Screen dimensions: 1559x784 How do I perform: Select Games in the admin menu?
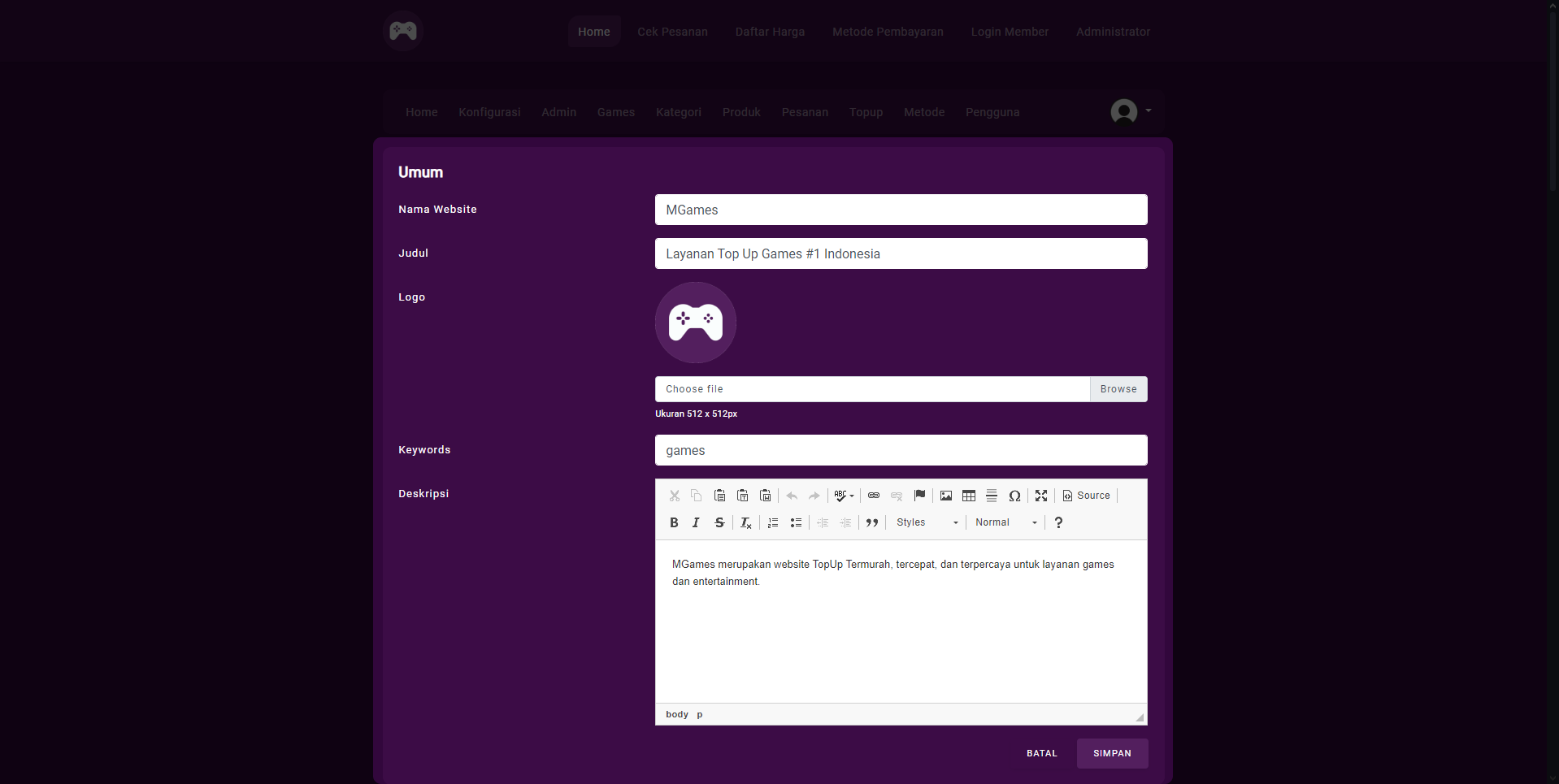(616, 112)
